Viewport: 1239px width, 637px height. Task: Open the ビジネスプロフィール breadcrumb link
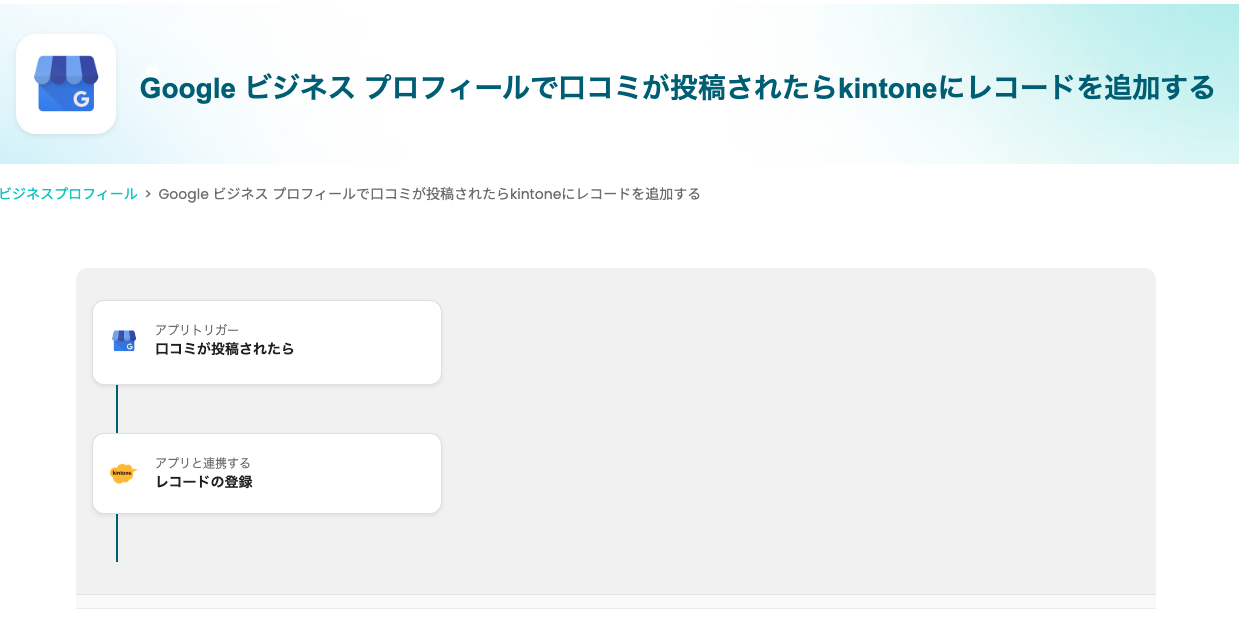(68, 194)
